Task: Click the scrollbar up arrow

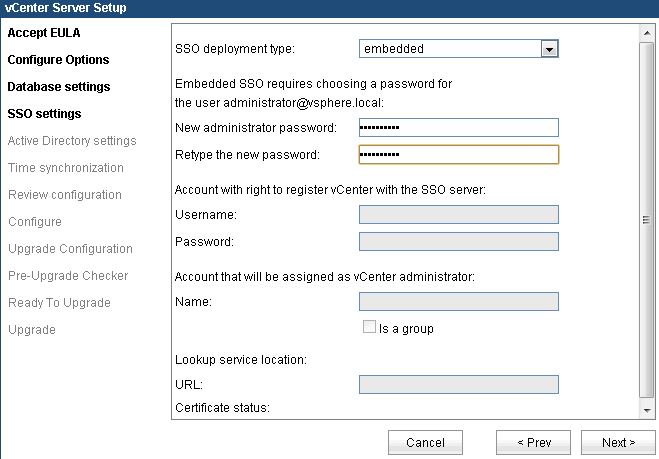Action: (x=646, y=33)
